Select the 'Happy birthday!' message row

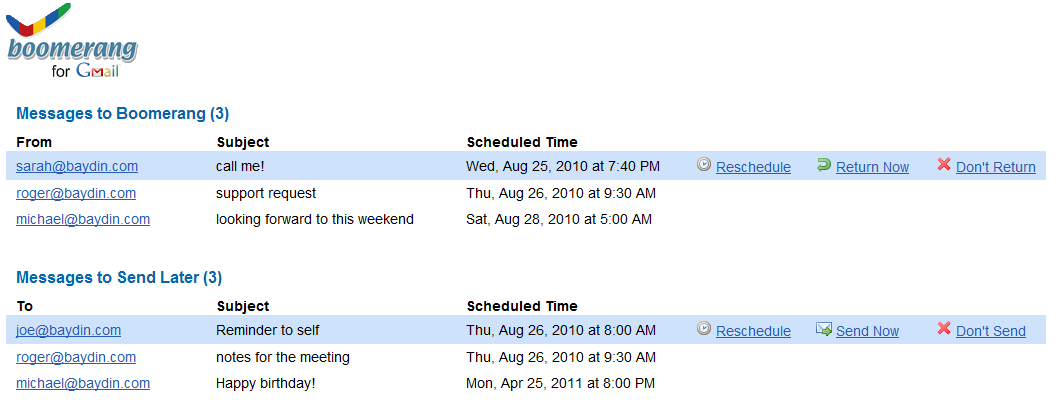pyautogui.click(x=525, y=384)
